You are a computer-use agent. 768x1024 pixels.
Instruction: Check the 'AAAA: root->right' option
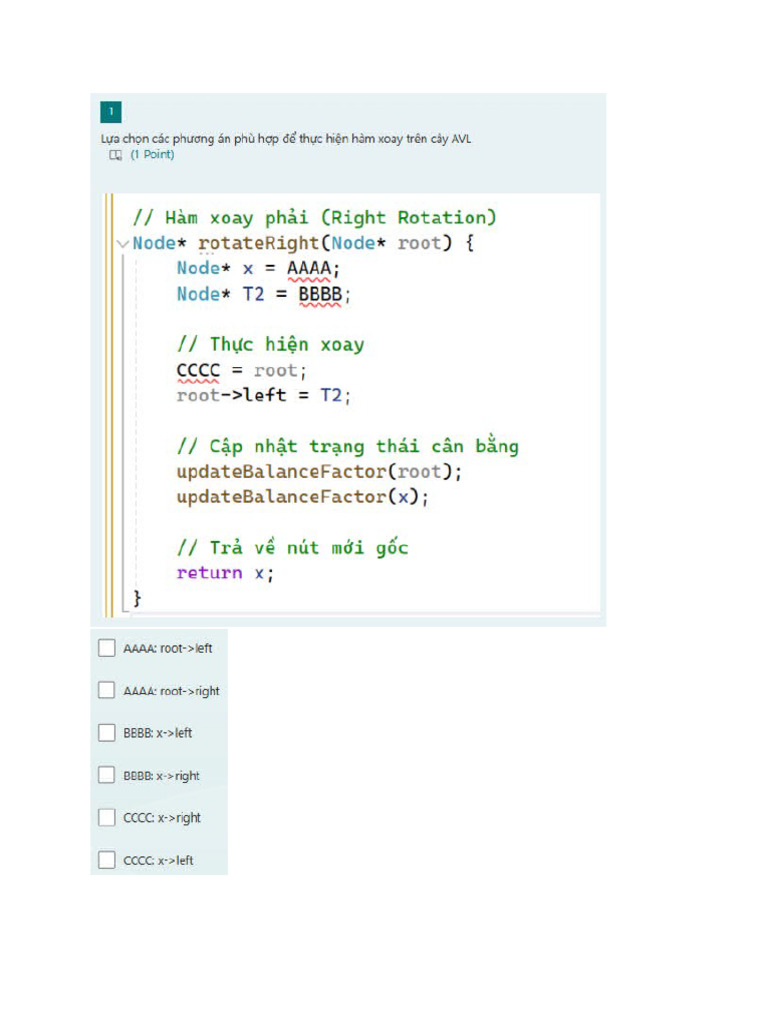107,691
